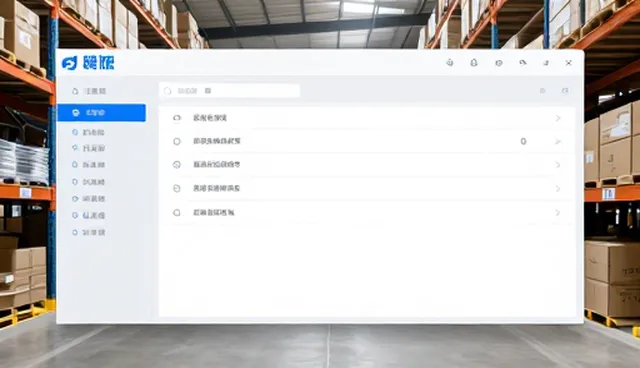The width and height of the screenshot is (640, 368).
Task: Expand the list row showing count 0
Action: coord(558,142)
